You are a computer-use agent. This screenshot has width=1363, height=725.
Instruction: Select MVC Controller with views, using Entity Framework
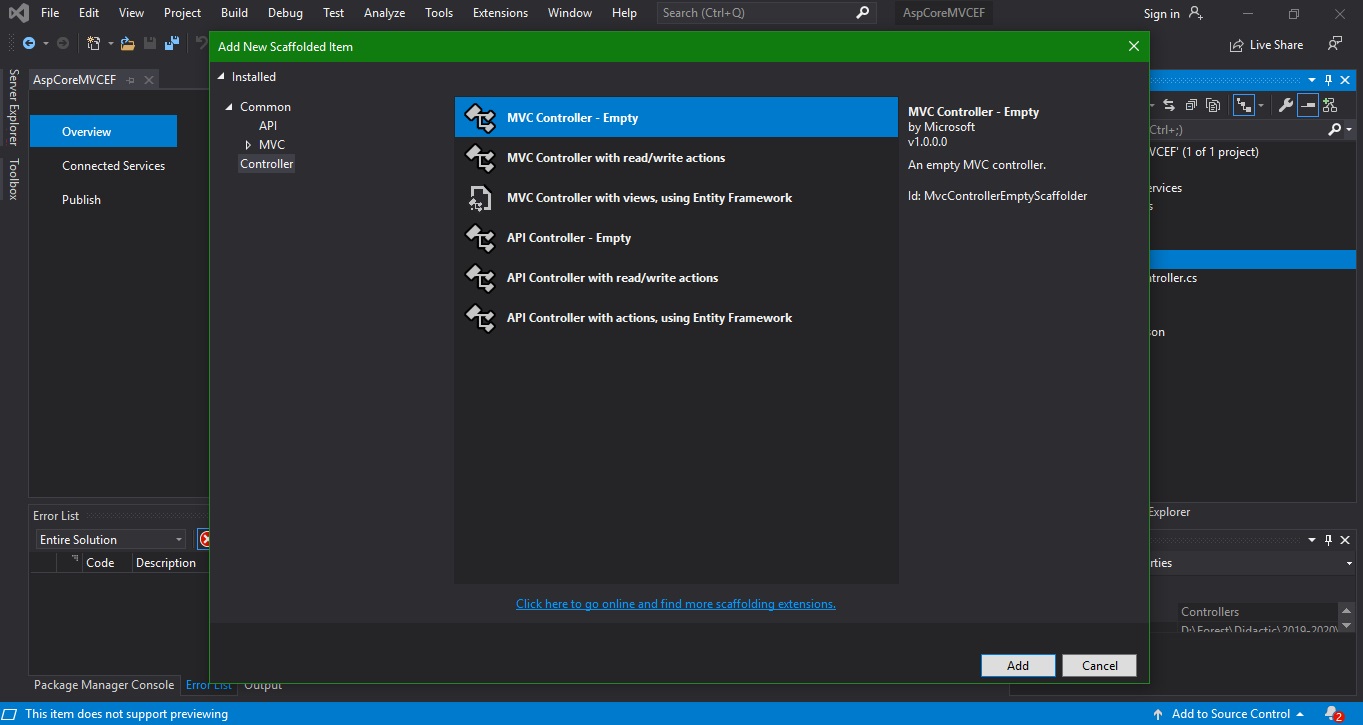(x=649, y=198)
